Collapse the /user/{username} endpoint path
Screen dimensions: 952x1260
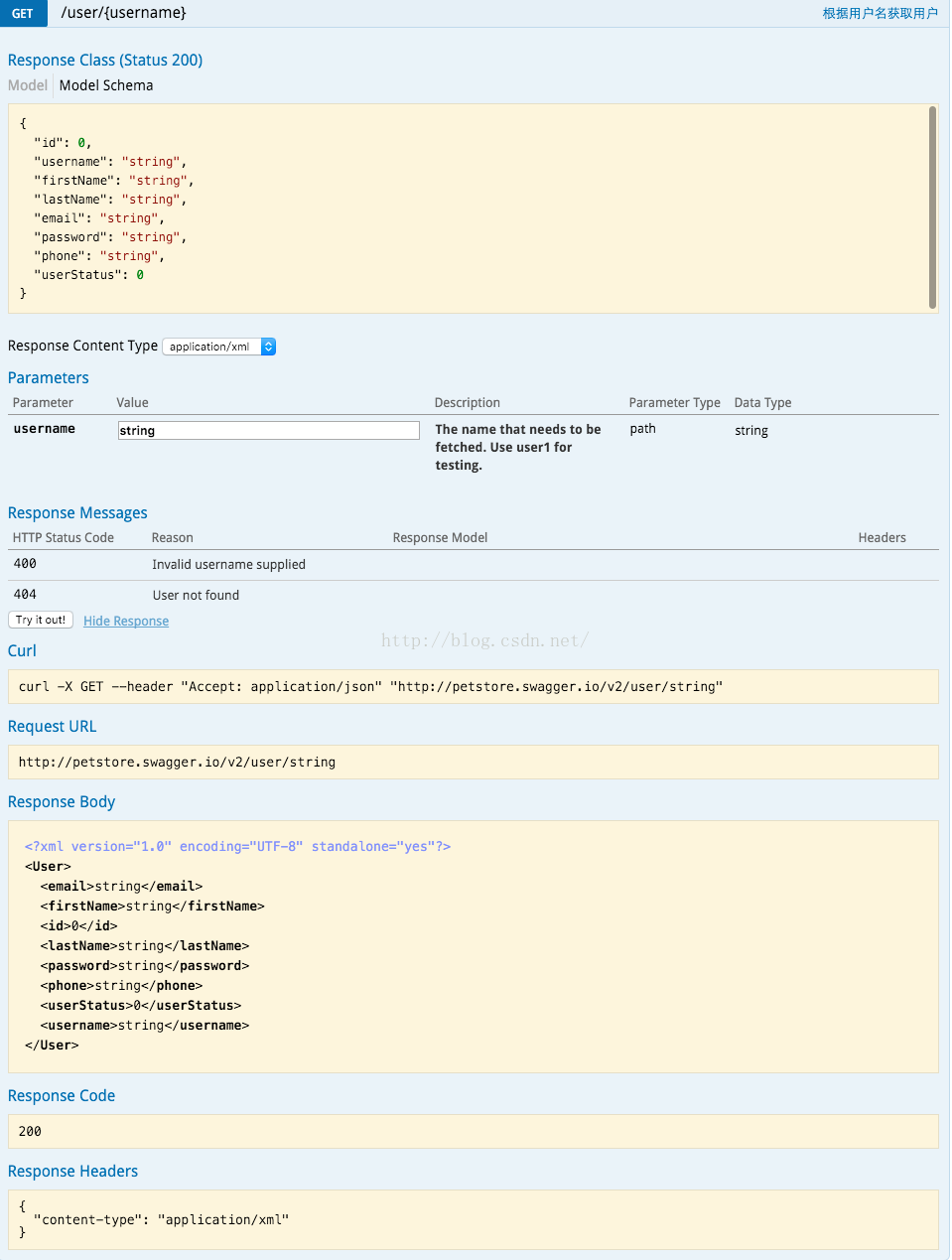[x=123, y=13]
